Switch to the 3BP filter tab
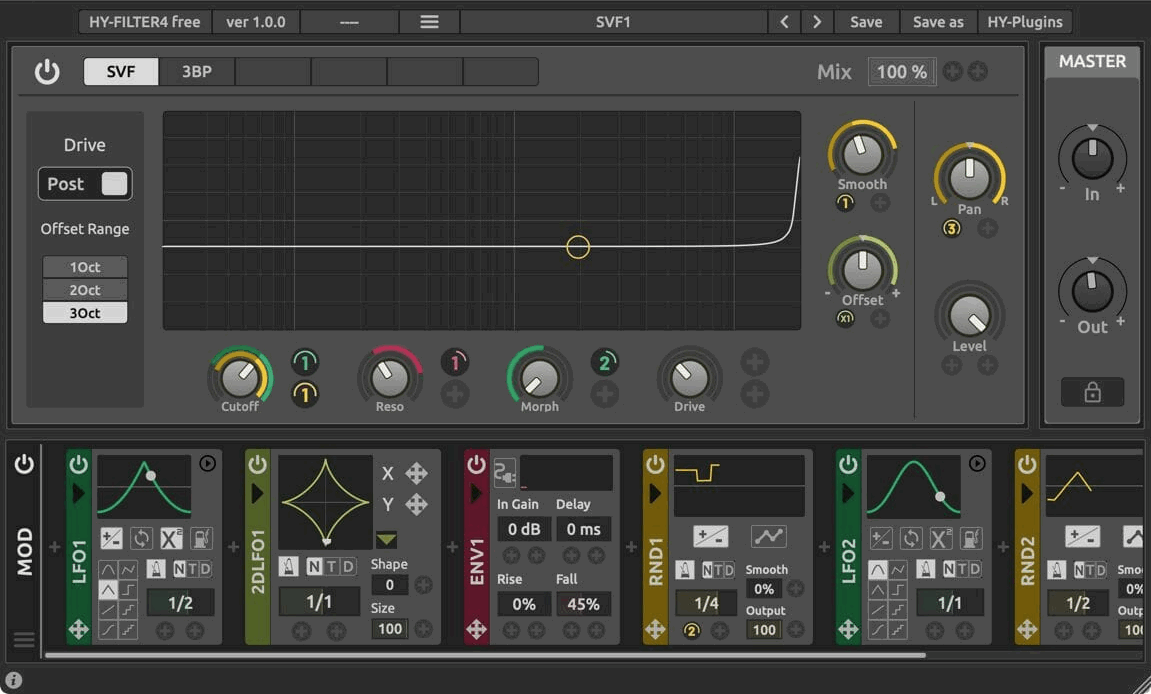The height and width of the screenshot is (694, 1151). point(196,72)
